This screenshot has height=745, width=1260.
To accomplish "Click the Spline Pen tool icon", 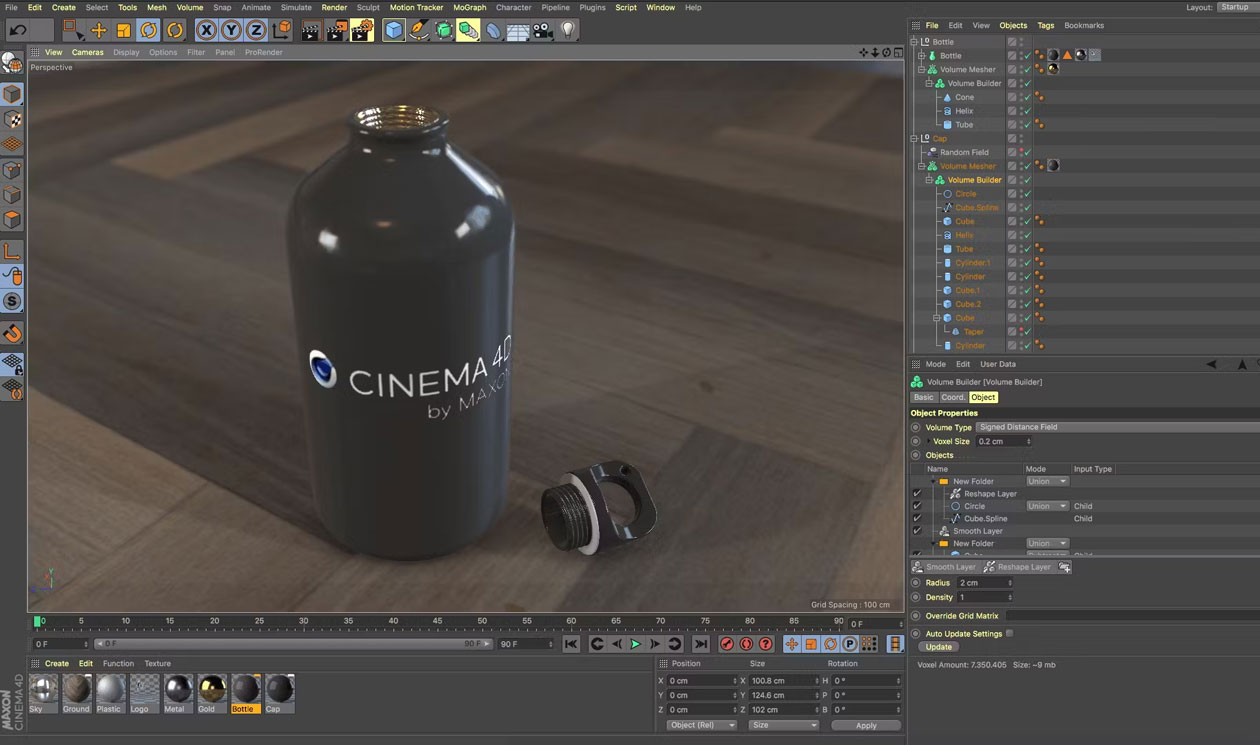I will click(x=419, y=30).
